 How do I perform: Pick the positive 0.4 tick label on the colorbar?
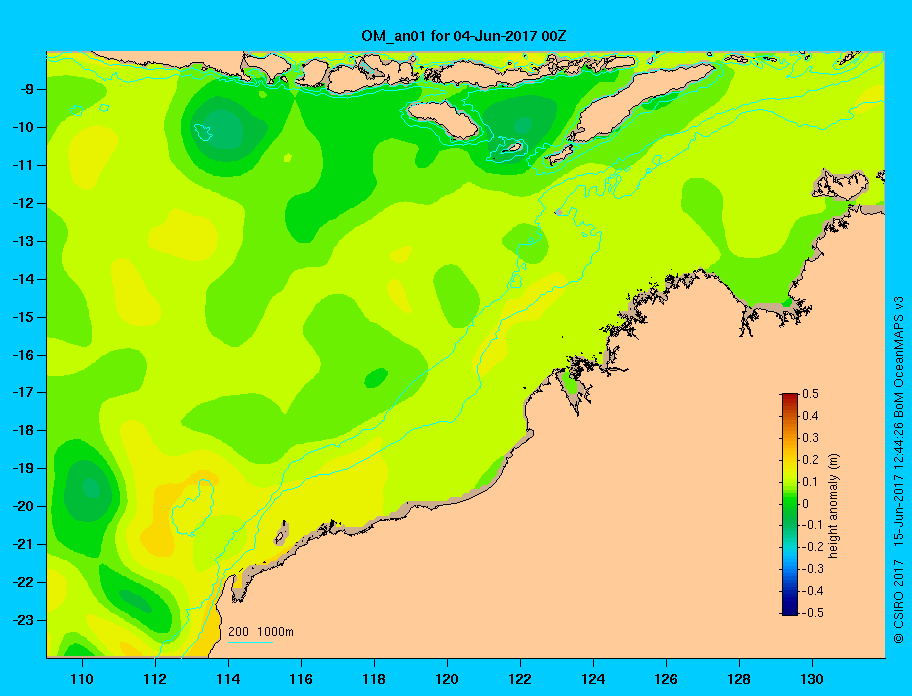coord(810,416)
